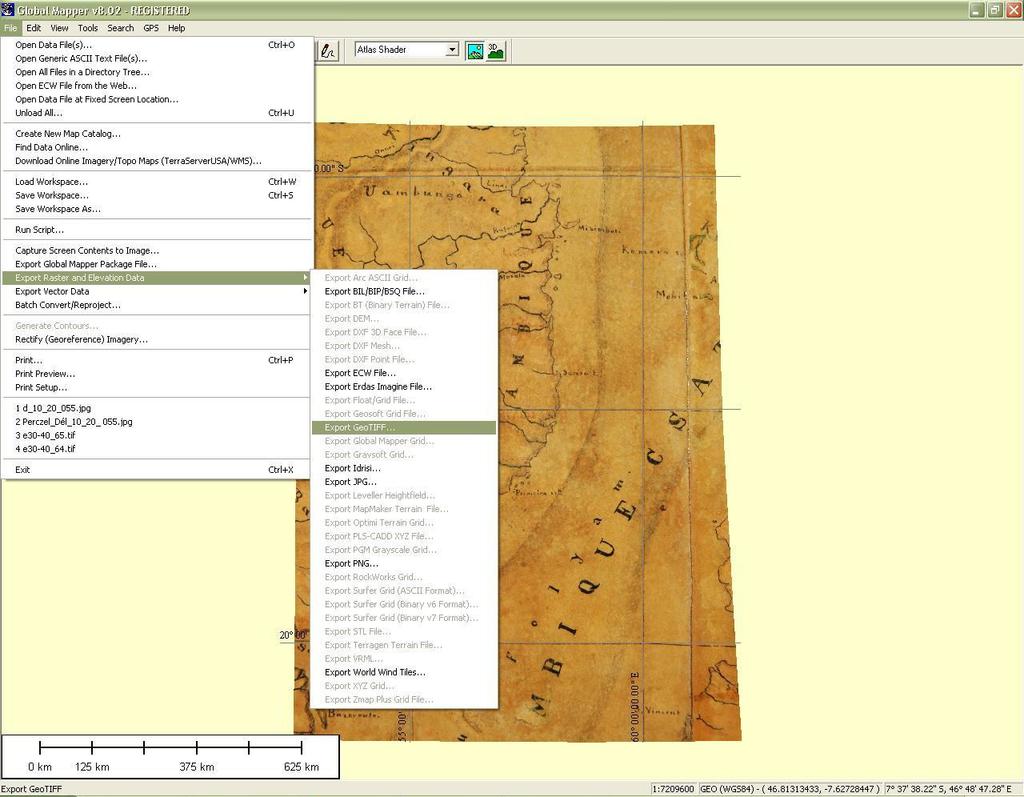Choose Export World Wind Tiles

pos(404,672)
